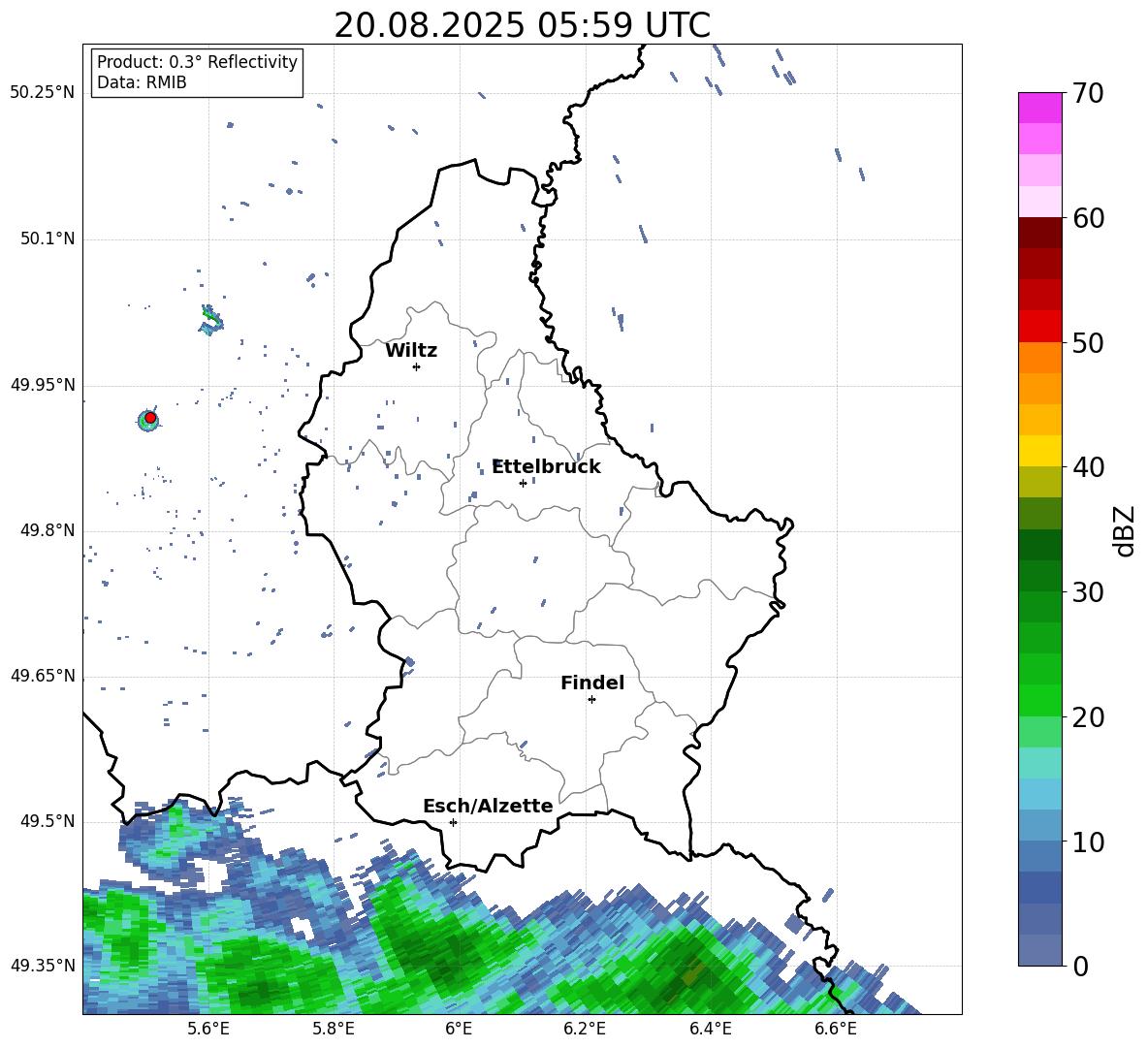Click the 20 value on colorbar
The height and width of the screenshot is (1048, 1148).
pyautogui.click(x=1088, y=717)
